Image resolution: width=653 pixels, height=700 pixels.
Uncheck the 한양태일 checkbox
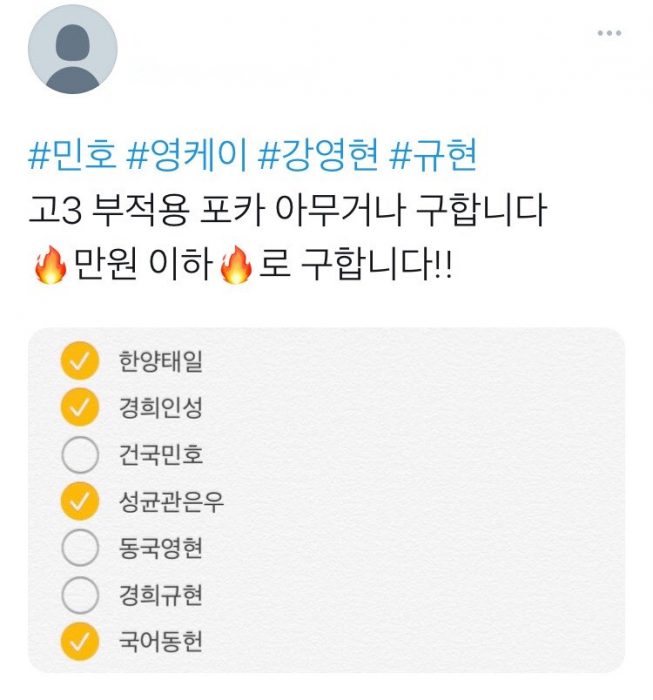tap(80, 361)
